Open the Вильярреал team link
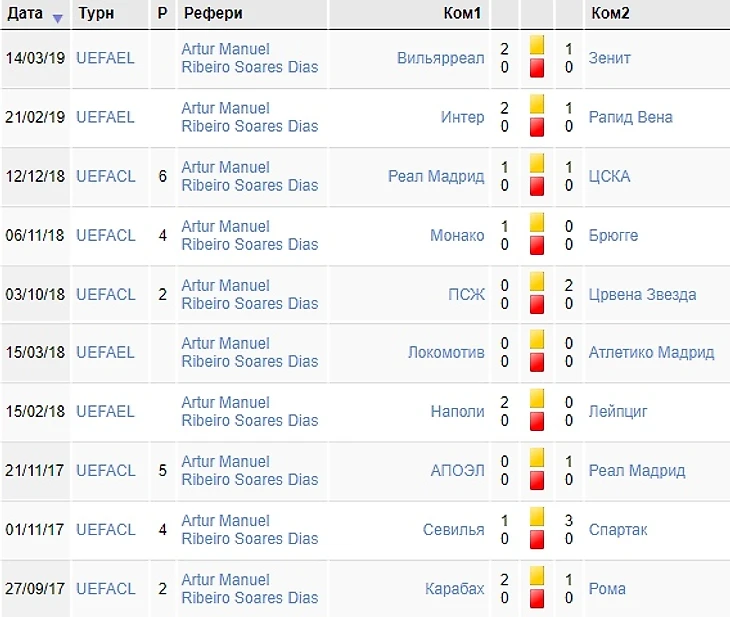Image resolution: width=730 pixels, height=617 pixels. [x=440, y=58]
